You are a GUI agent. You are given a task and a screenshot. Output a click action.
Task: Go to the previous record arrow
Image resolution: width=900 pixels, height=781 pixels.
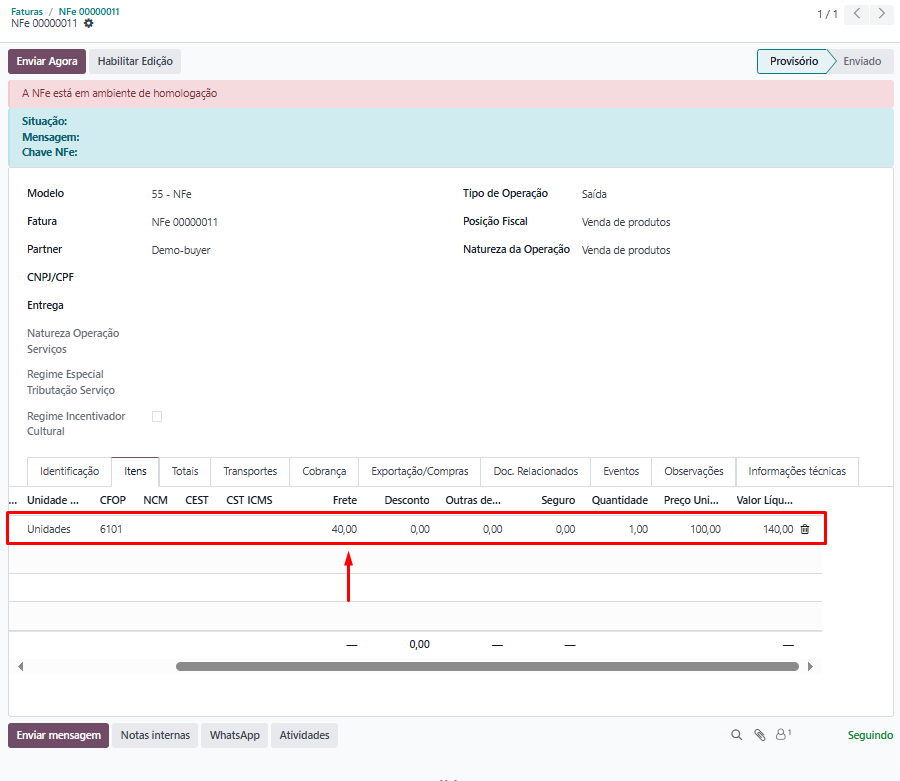click(857, 14)
